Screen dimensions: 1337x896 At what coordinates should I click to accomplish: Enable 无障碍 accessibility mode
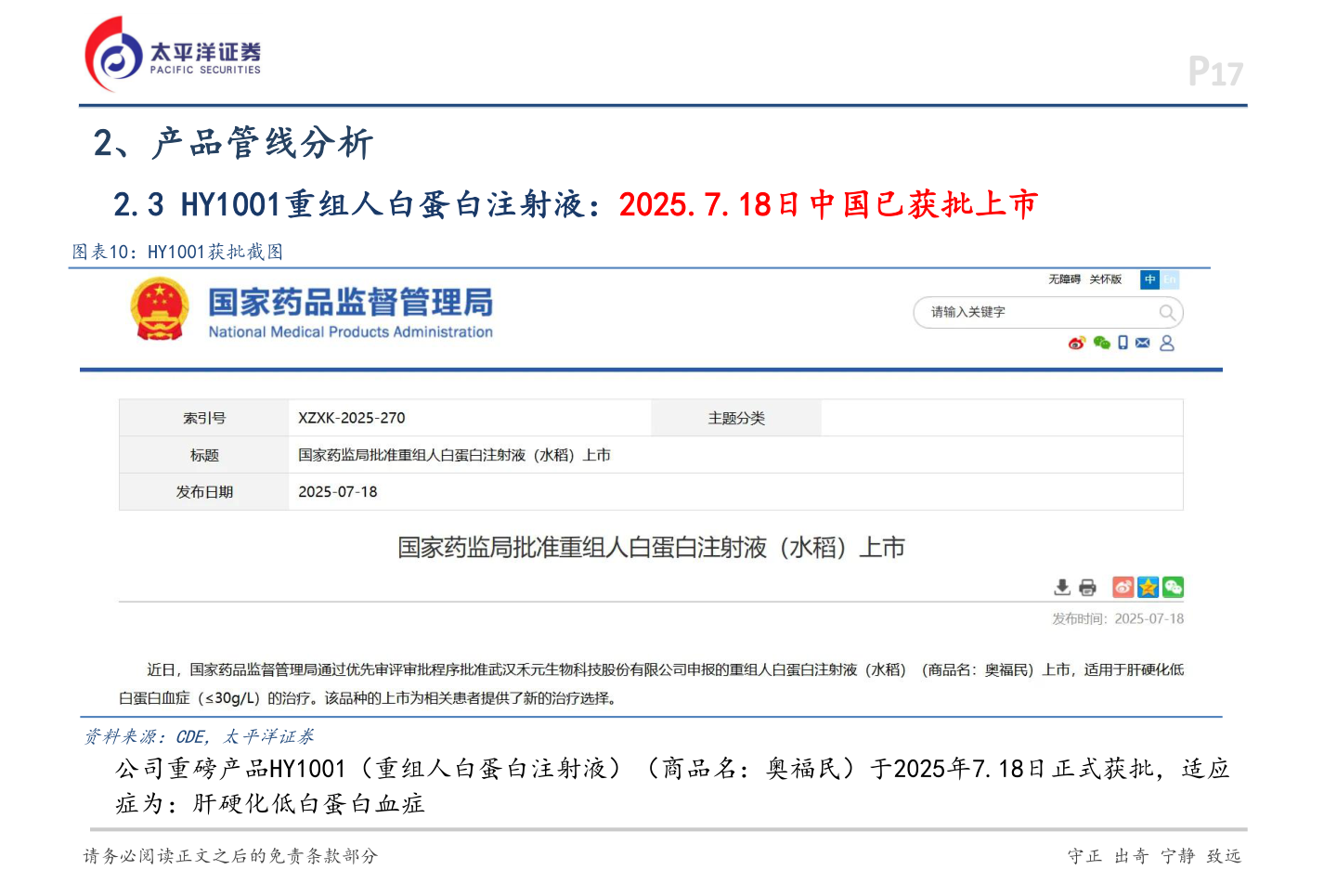coord(1064,279)
